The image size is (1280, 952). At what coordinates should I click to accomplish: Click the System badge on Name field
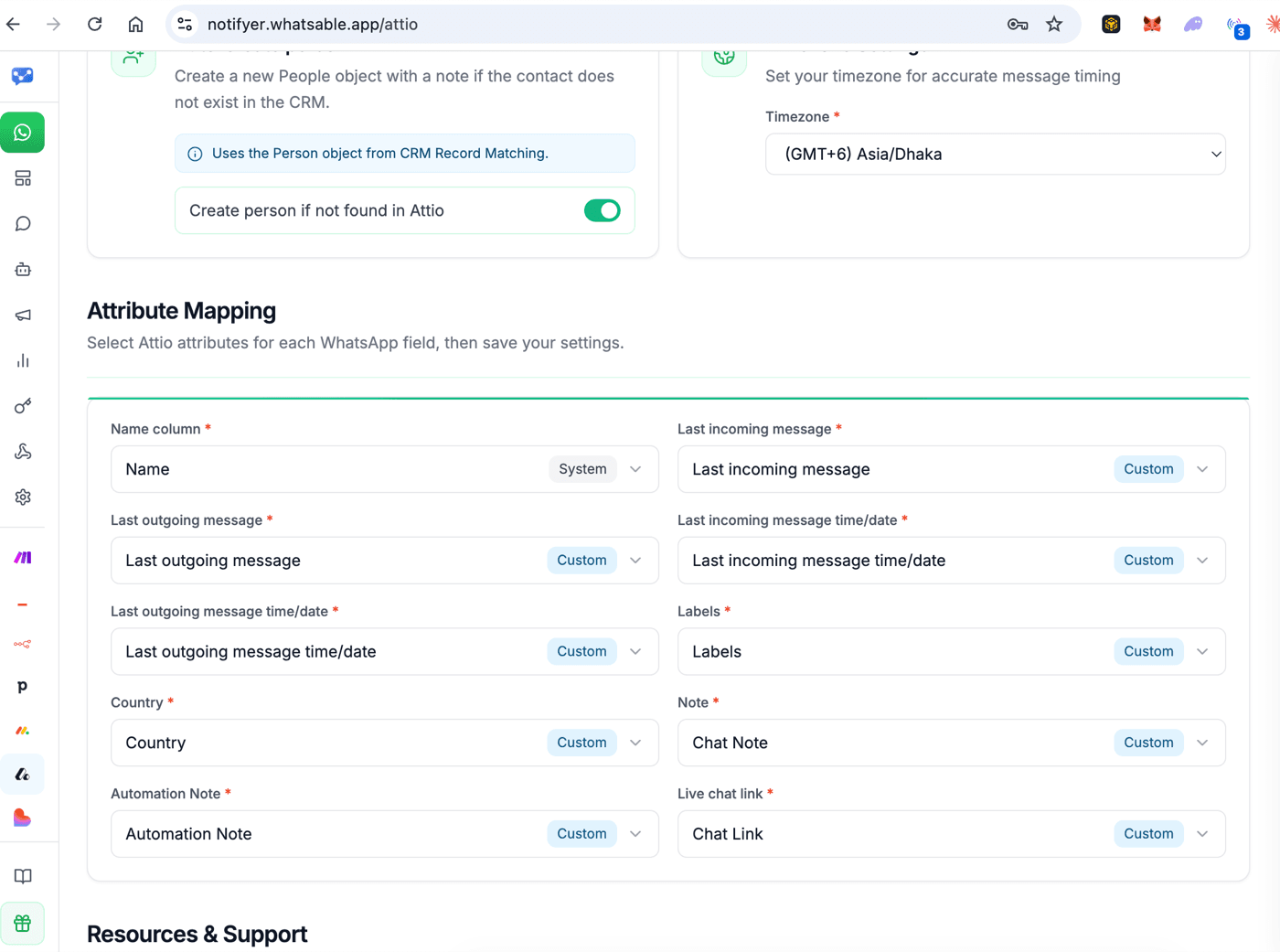pos(582,469)
